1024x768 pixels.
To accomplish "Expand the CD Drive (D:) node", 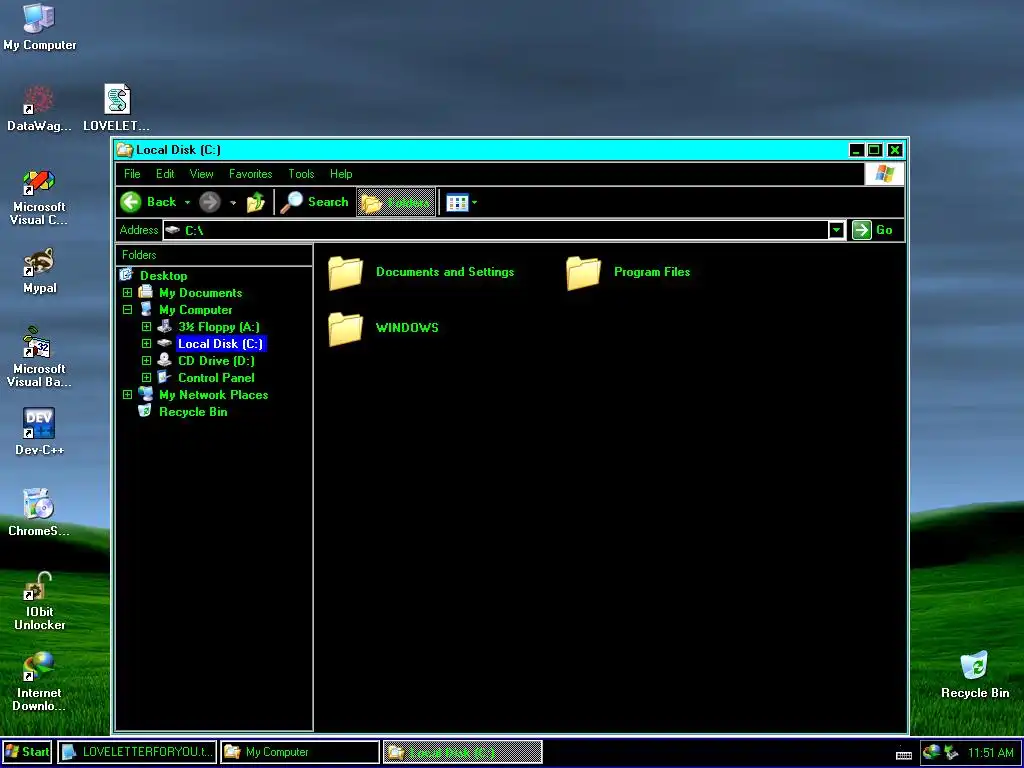I will tap(146, 360).
